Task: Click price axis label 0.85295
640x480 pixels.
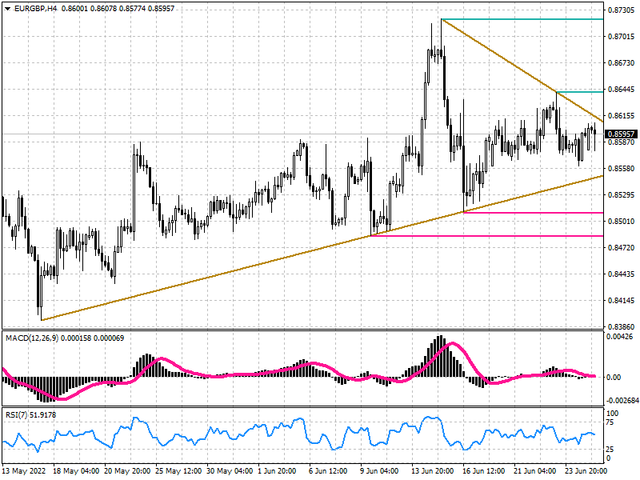Action: coord(621,195)
